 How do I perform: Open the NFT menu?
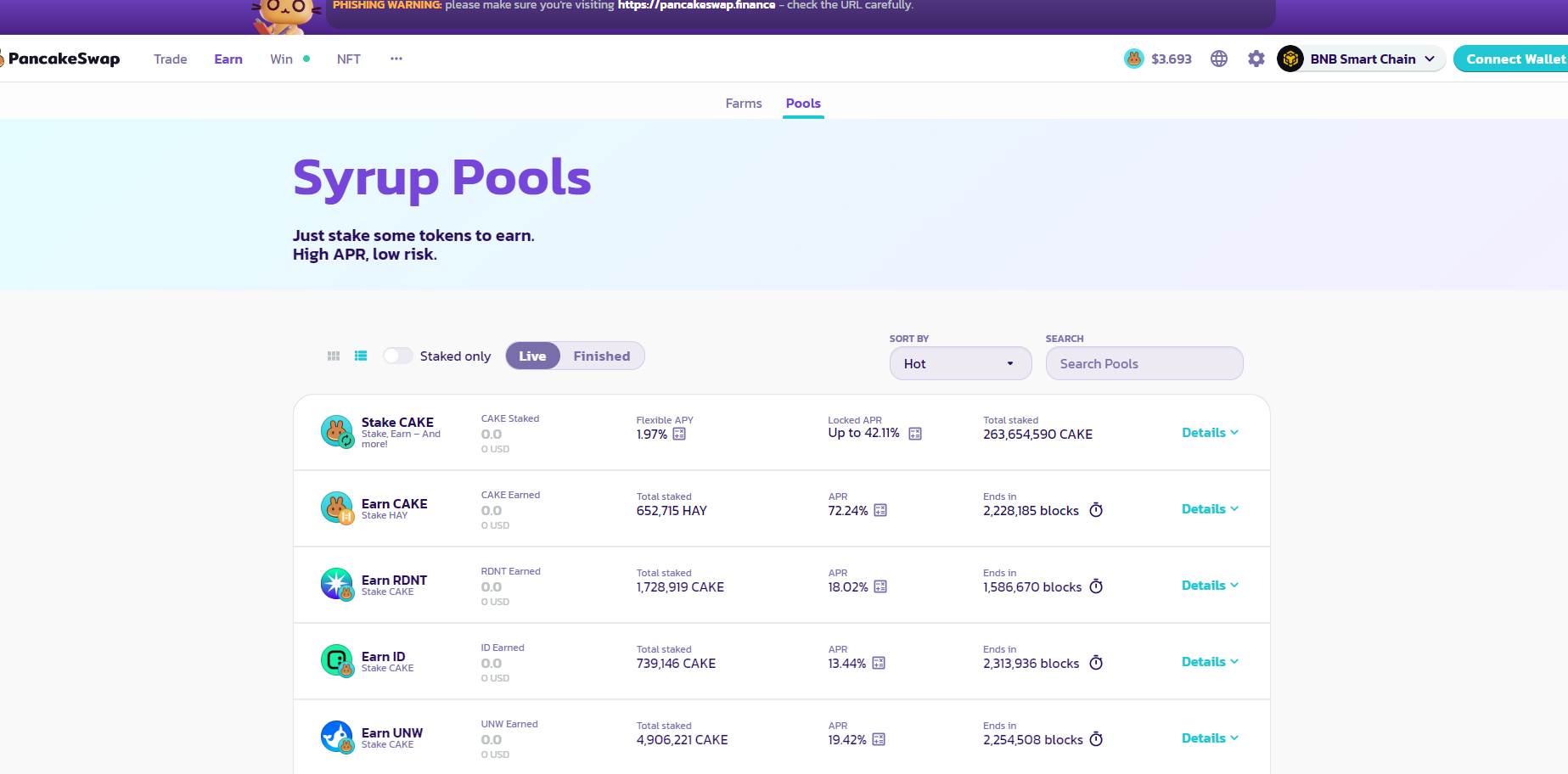pos(349,59)
